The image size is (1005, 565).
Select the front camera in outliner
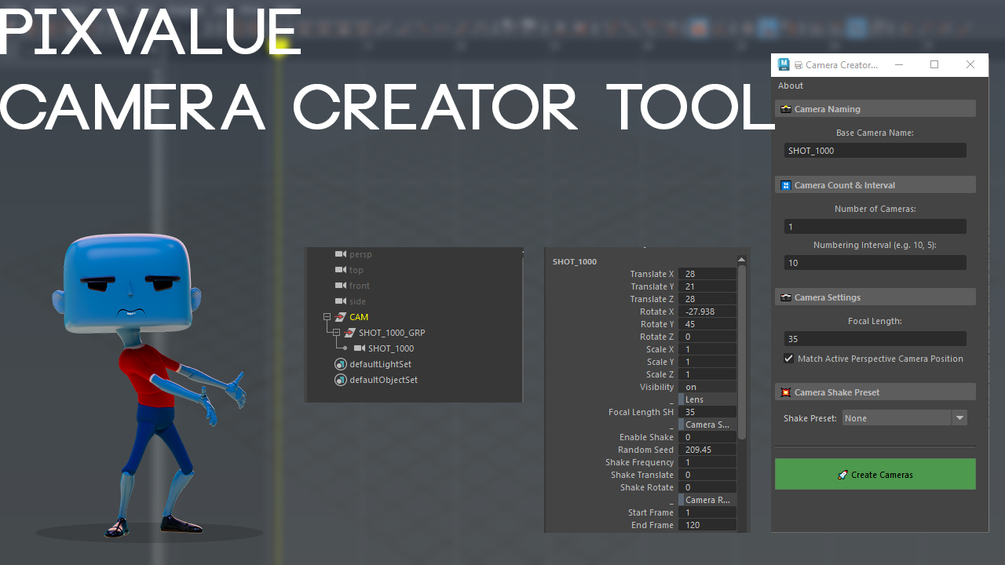[x=359, y=286]
